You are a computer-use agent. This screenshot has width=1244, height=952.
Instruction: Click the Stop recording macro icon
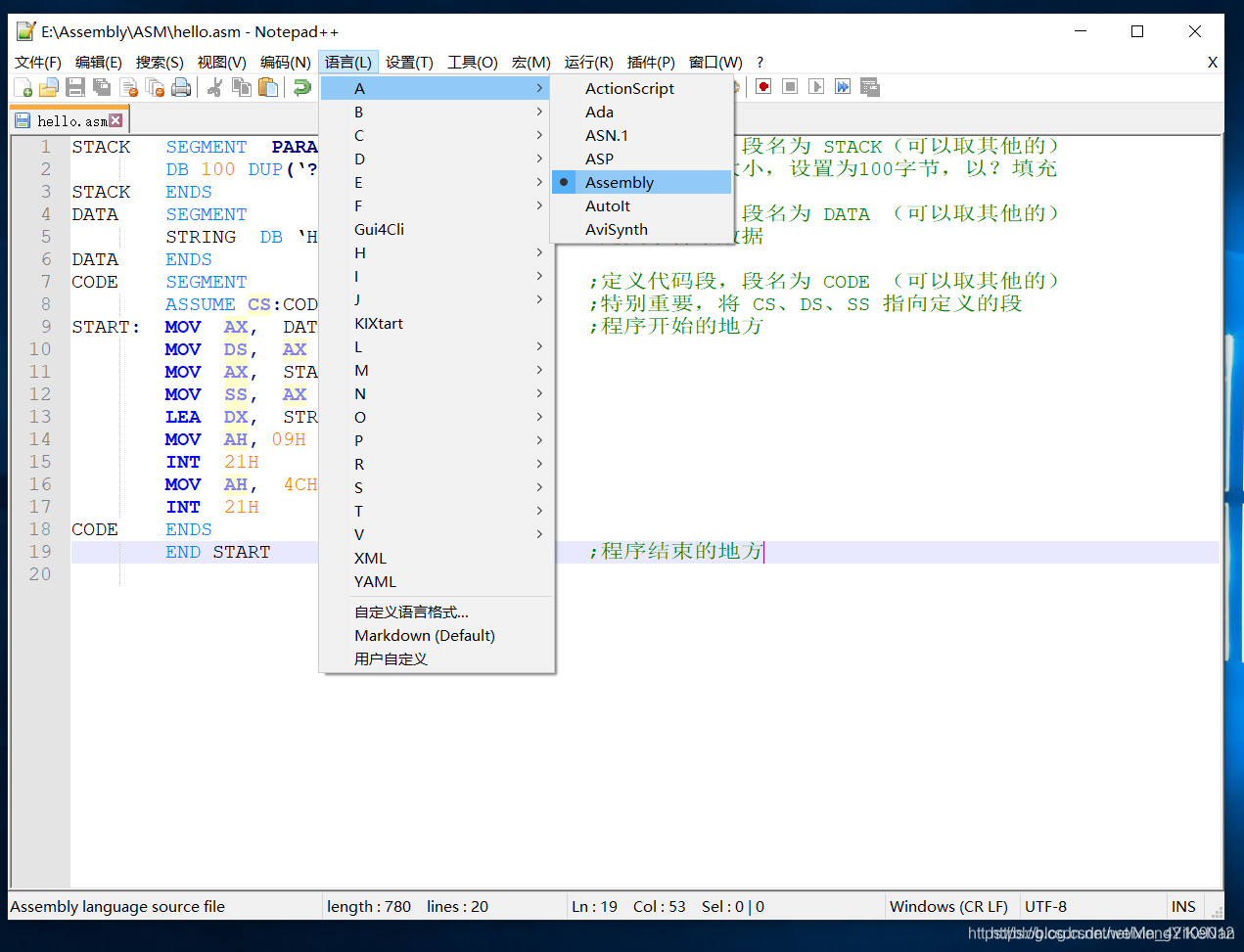coord(790,87)
